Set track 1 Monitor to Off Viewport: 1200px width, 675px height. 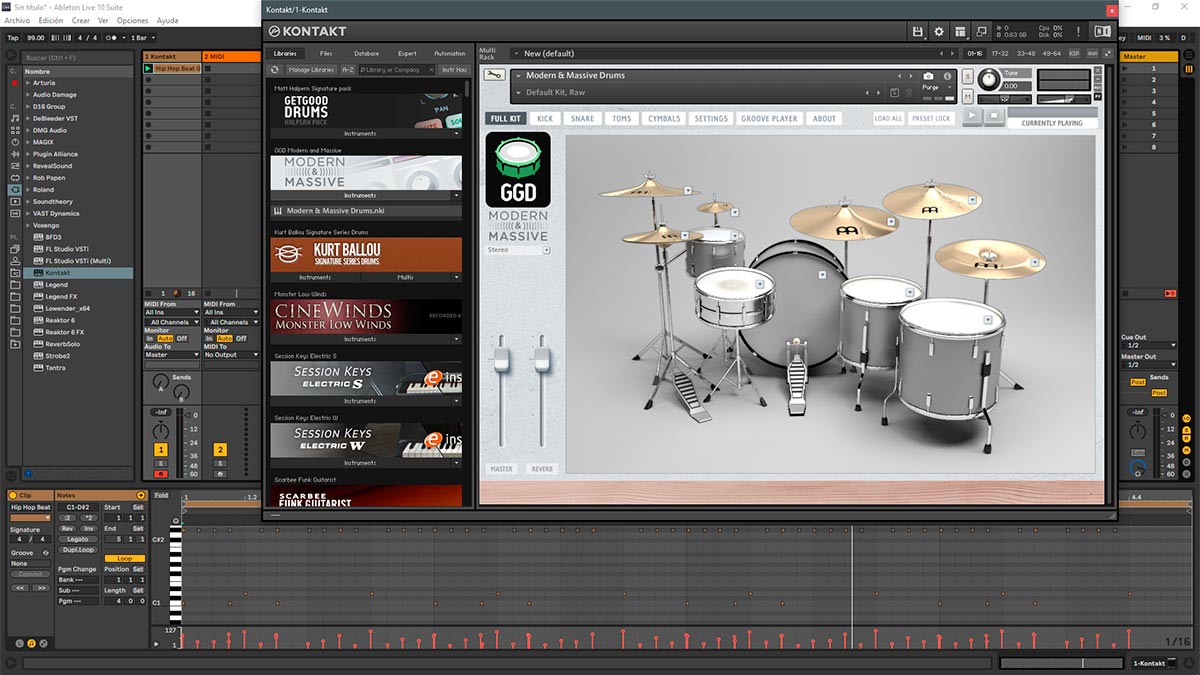pos(182,338)
